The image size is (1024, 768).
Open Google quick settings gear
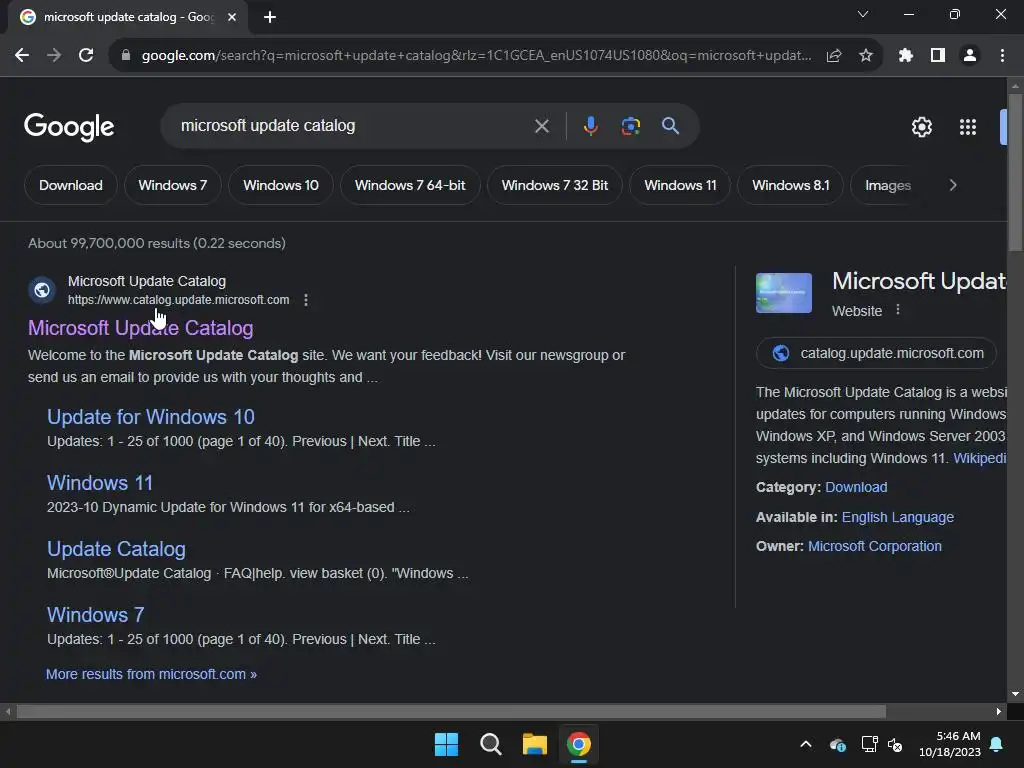coord(921,127)
